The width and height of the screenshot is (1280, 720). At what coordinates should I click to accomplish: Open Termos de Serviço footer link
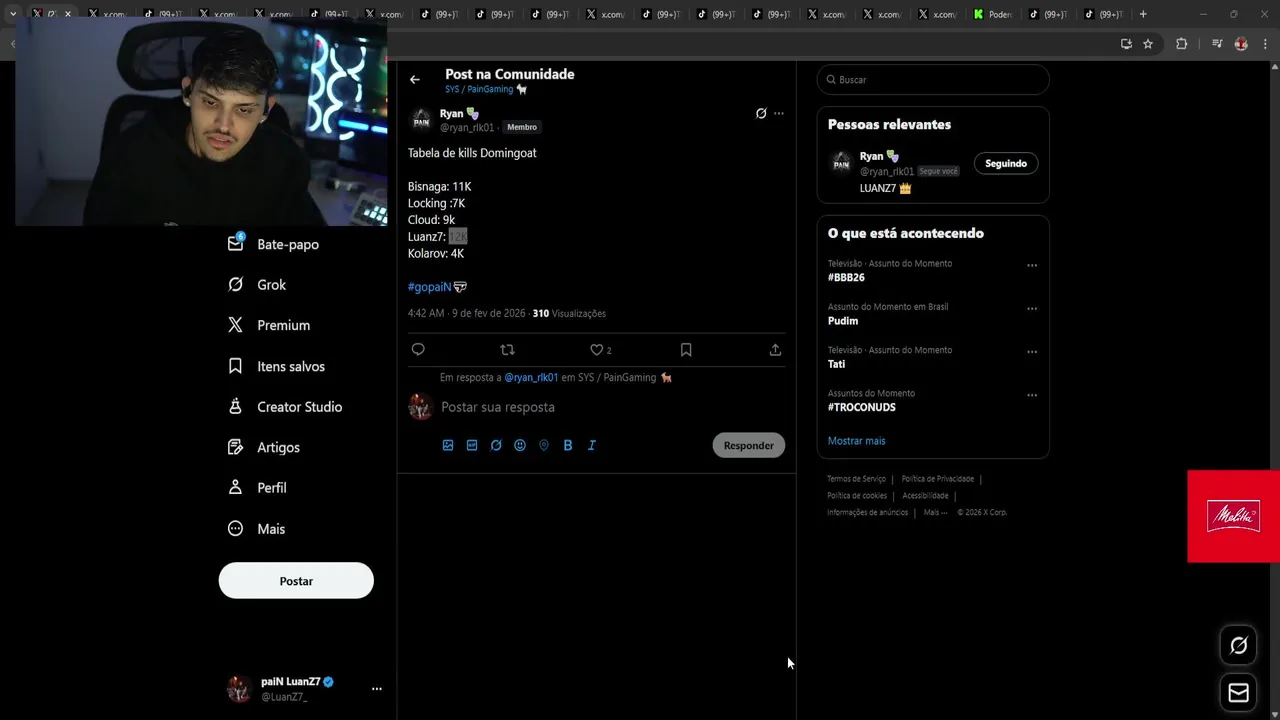coord(856,479)
